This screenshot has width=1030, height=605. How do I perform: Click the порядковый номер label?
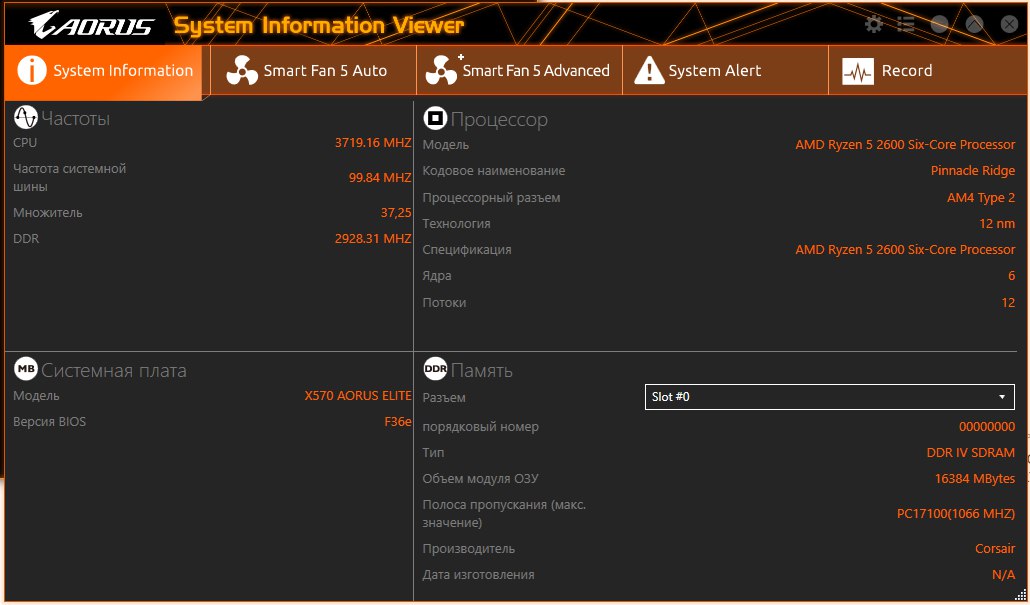pos(480,427)
